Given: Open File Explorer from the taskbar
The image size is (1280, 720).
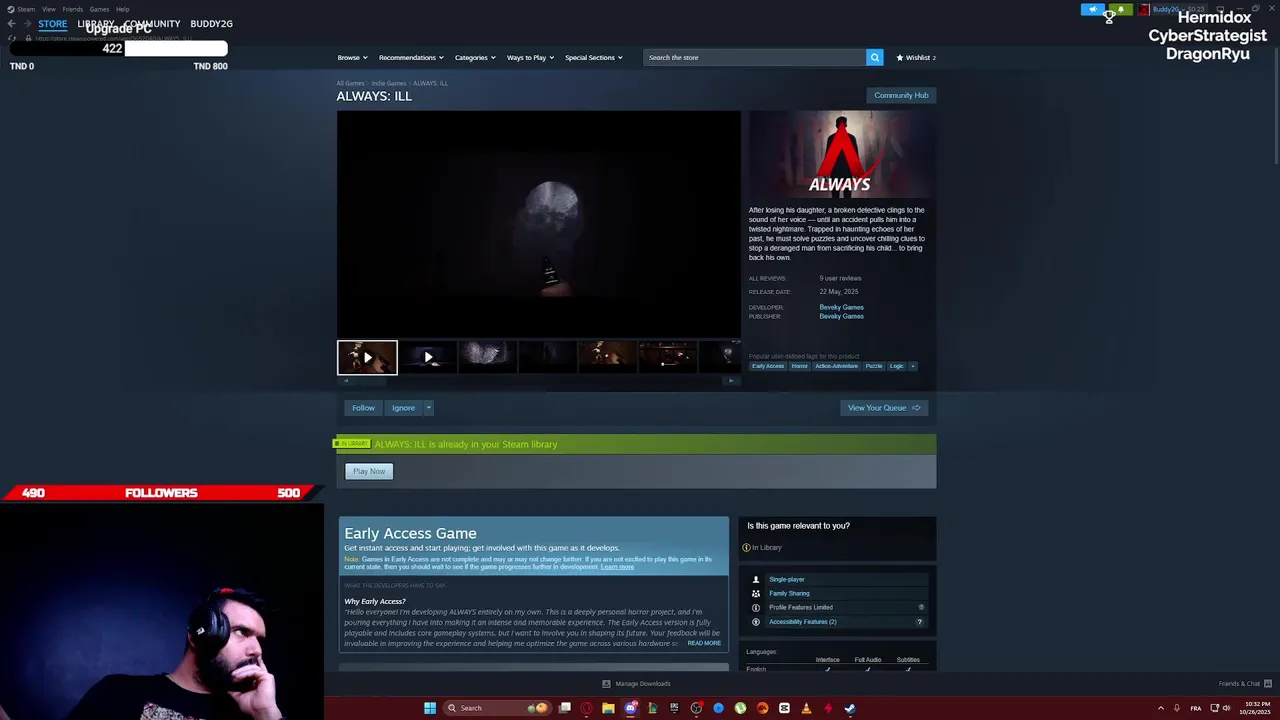Looking at the screenshot, I should [x=608, y=708].
